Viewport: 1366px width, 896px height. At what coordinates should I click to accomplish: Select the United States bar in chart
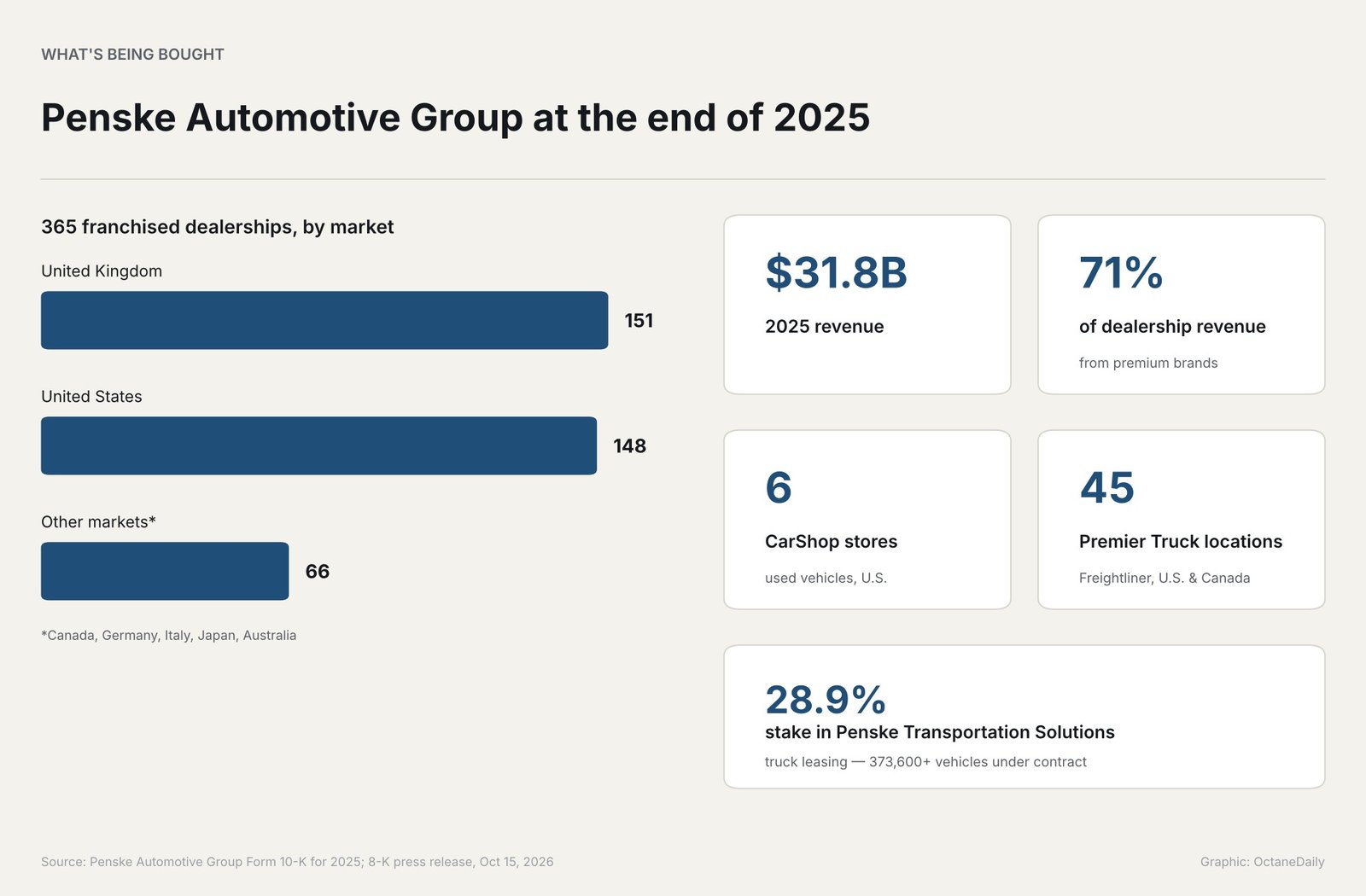pyautogui.click(x=318, y=445)
